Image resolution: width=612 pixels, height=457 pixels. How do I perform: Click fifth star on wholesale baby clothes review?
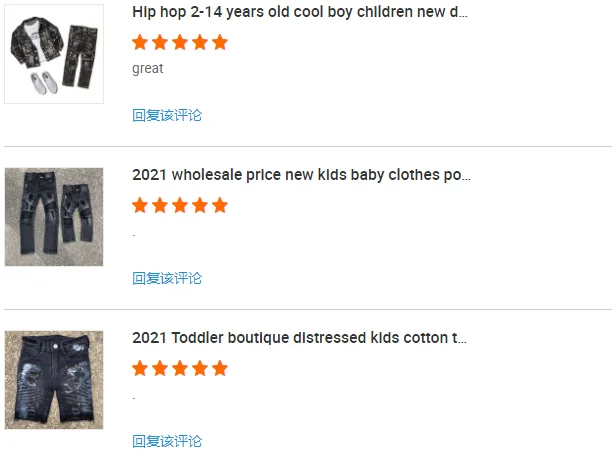pyautogui.click(x=220, y=205)
